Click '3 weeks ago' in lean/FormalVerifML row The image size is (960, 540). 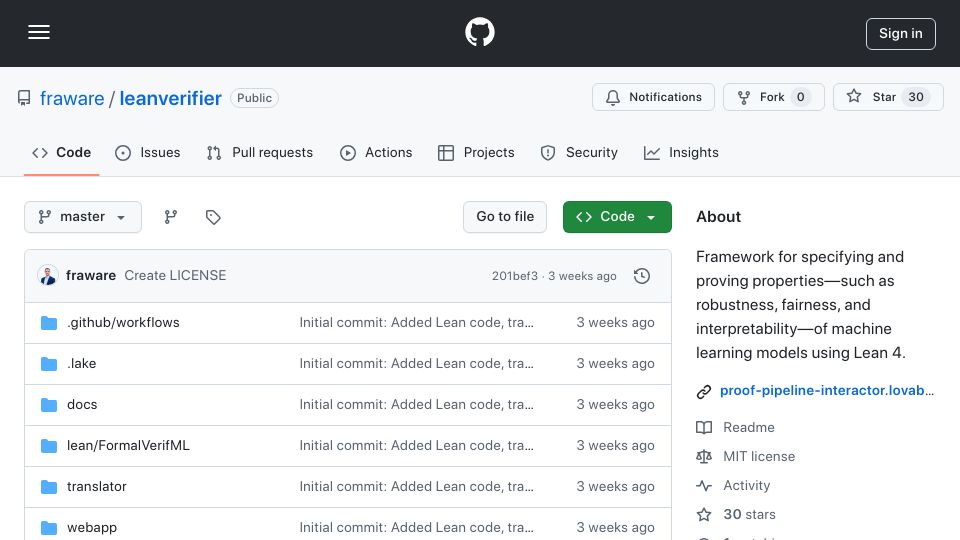point(615,446)
